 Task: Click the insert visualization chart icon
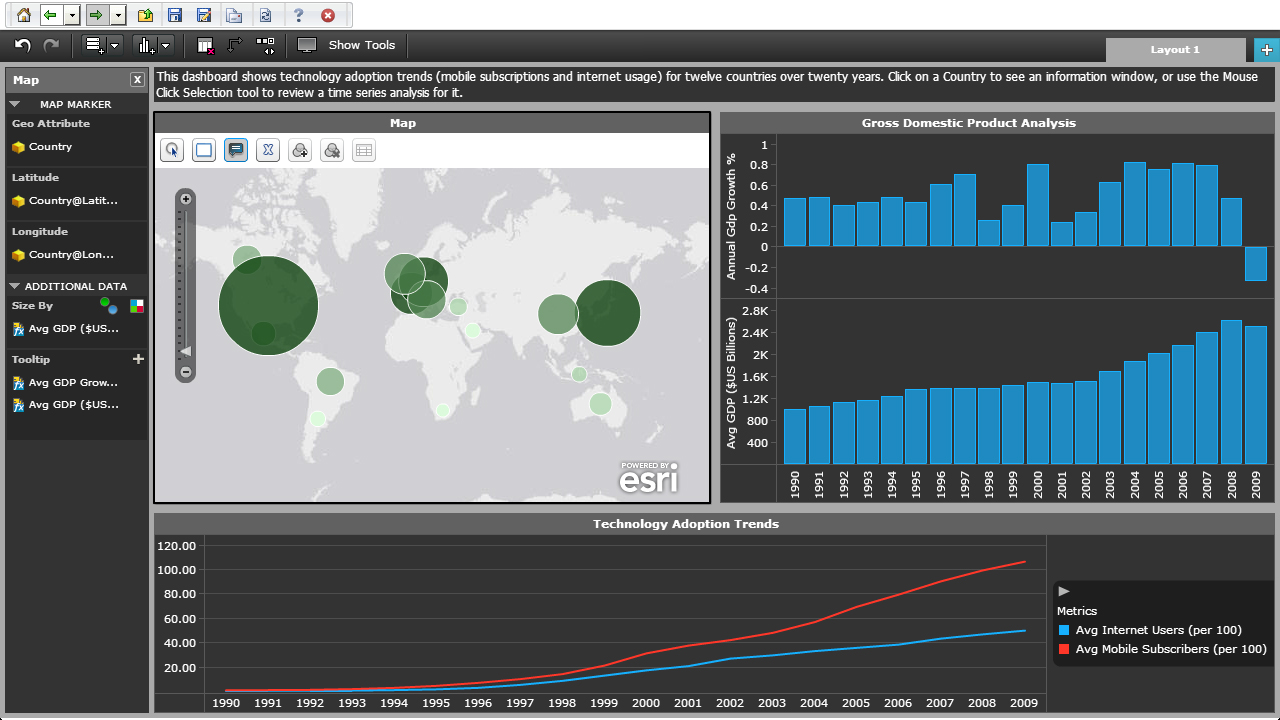click(x=146, y=45)
